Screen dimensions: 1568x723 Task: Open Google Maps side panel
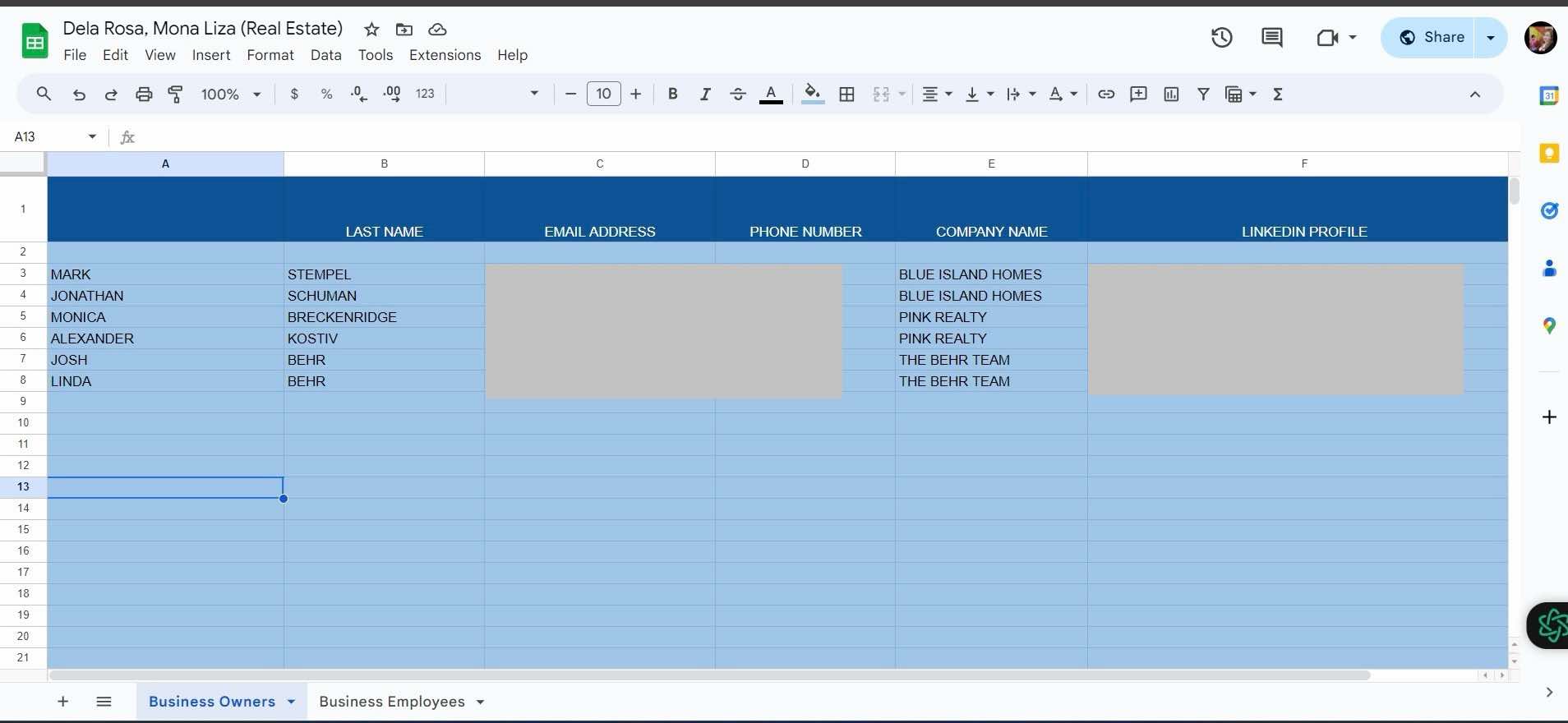click(x=1549, y=326)
